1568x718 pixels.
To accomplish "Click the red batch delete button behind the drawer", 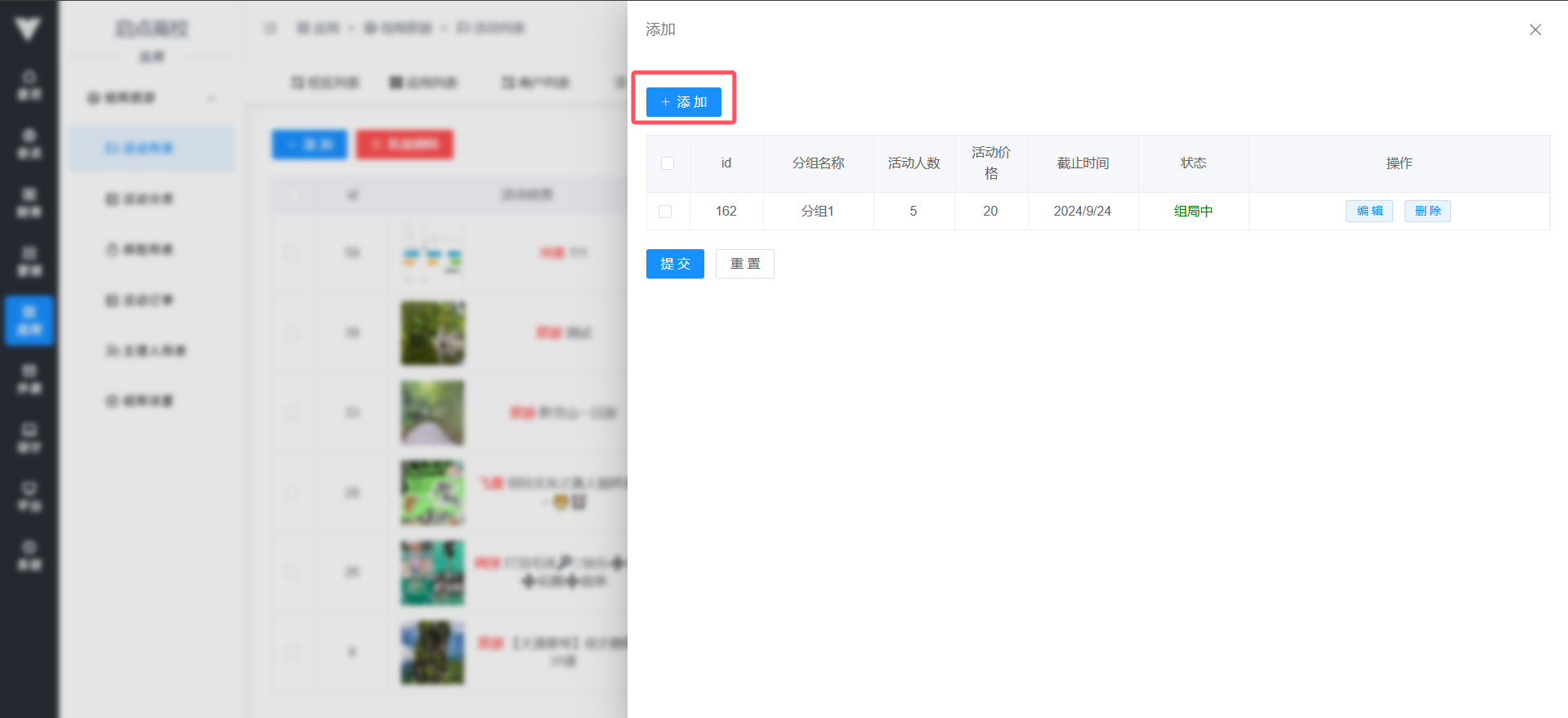I will click(404, 145).
